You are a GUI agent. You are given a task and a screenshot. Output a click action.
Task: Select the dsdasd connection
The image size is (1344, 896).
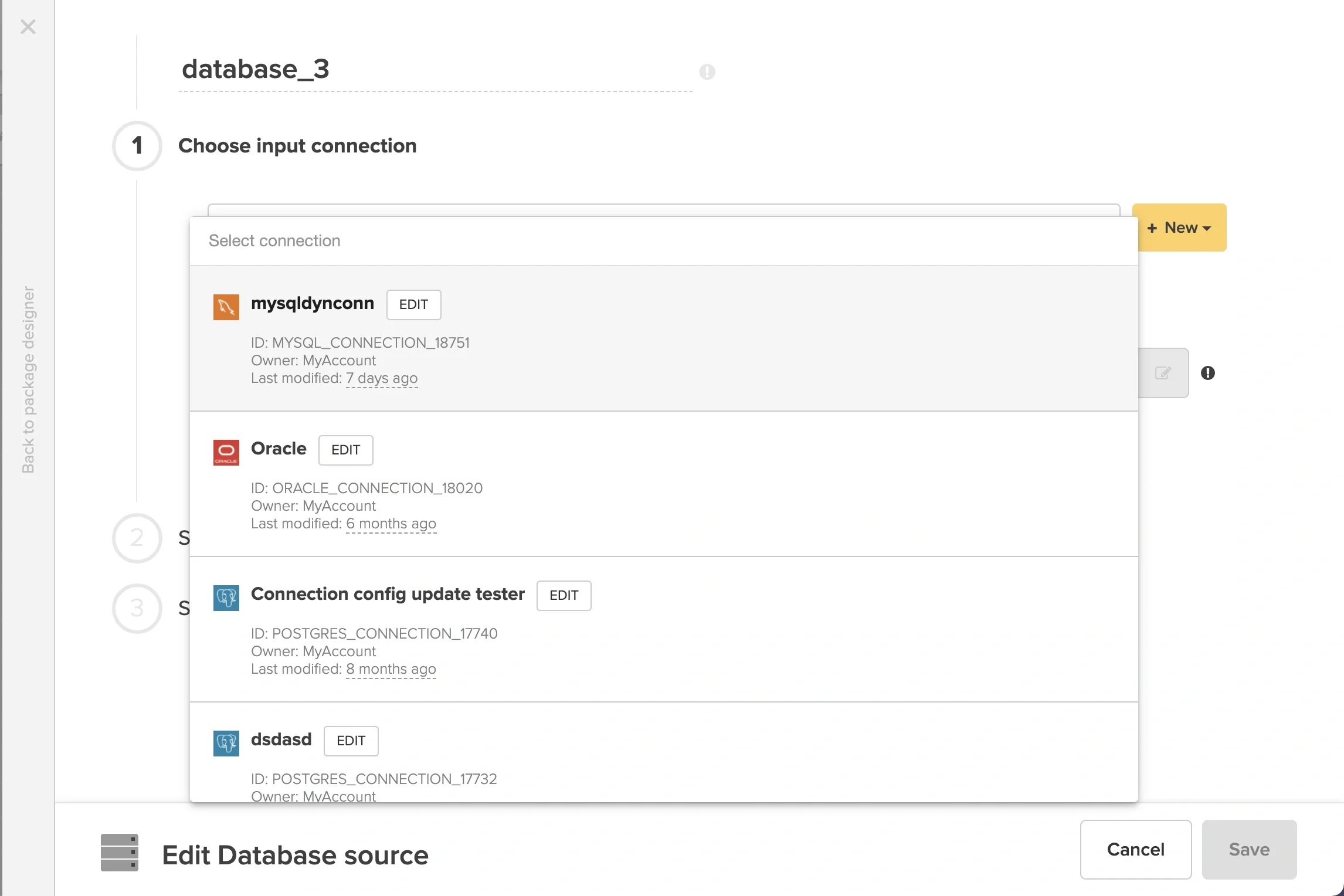click(x=664, y=752)
